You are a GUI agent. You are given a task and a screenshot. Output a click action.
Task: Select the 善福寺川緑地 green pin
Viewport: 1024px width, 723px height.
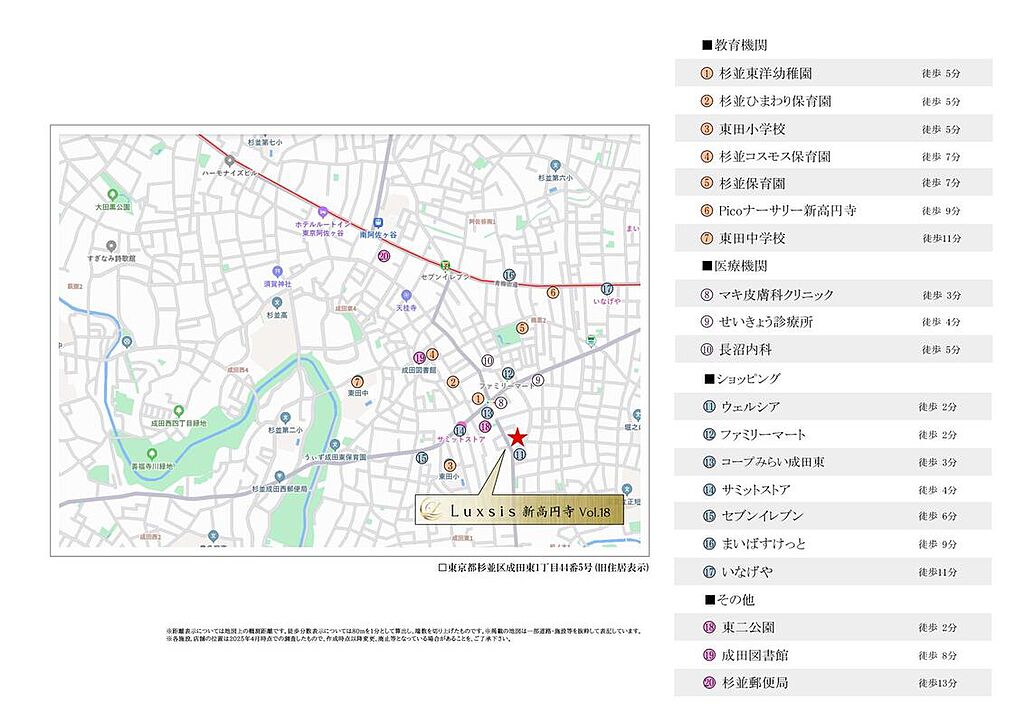point(152,454)
